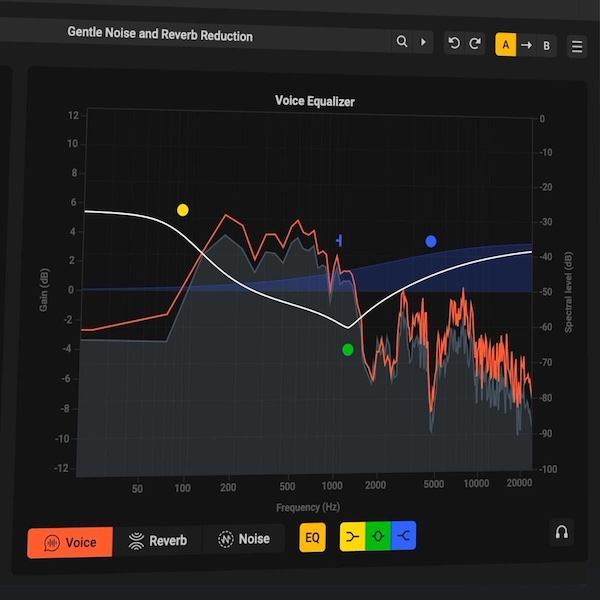Screen dimensions: 600x600
Task: Select blue high-shelf filter button
Action: coord(403,537)
